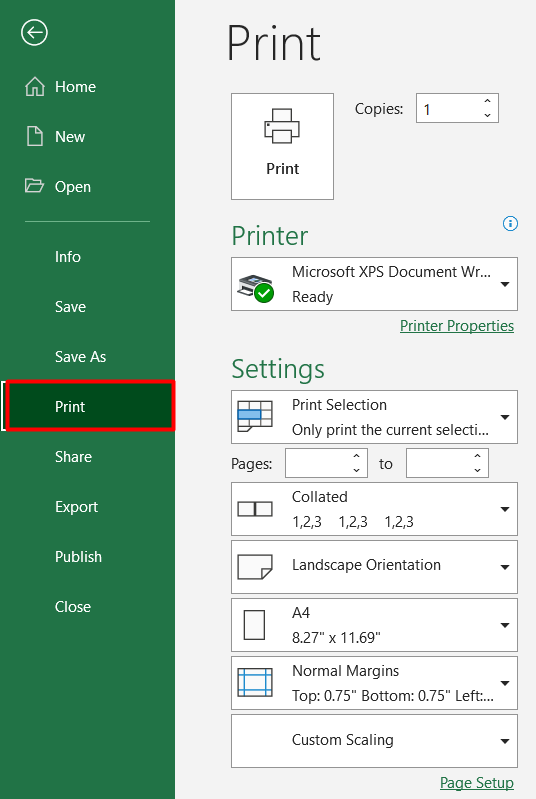Expand the Landscape Orientation dropdown

tap(374, 567)
